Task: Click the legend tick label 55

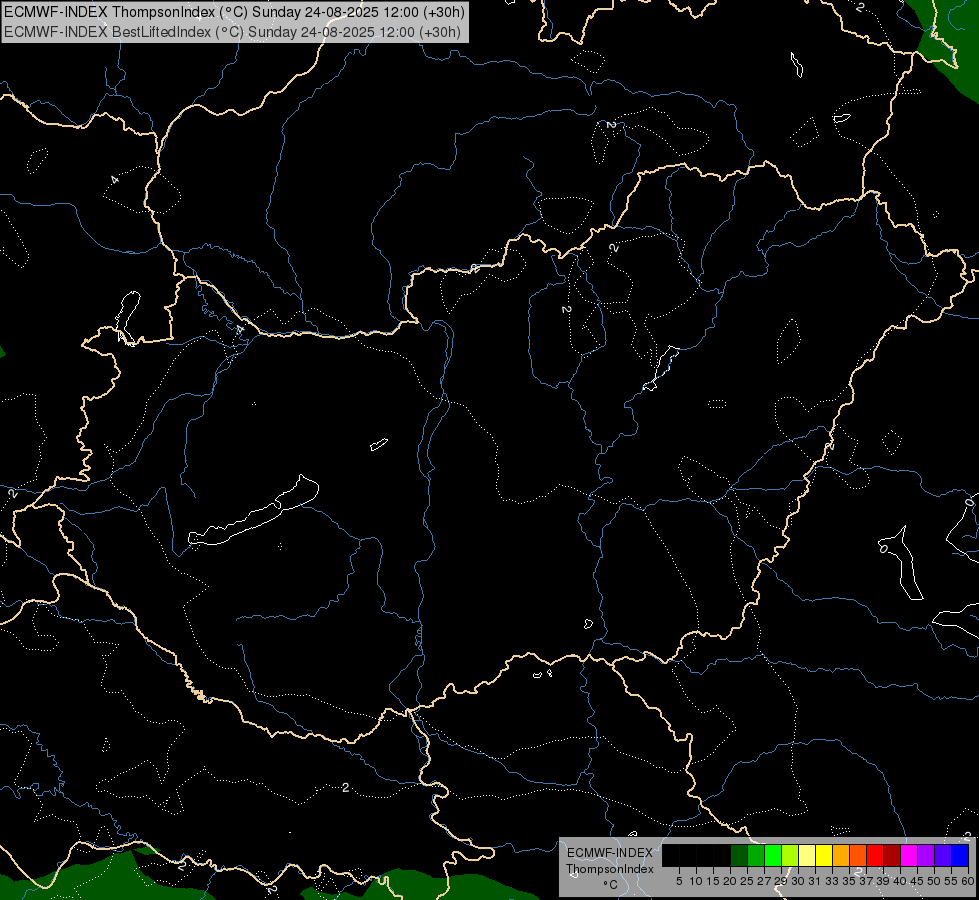Action: click(x=951, y=881)
